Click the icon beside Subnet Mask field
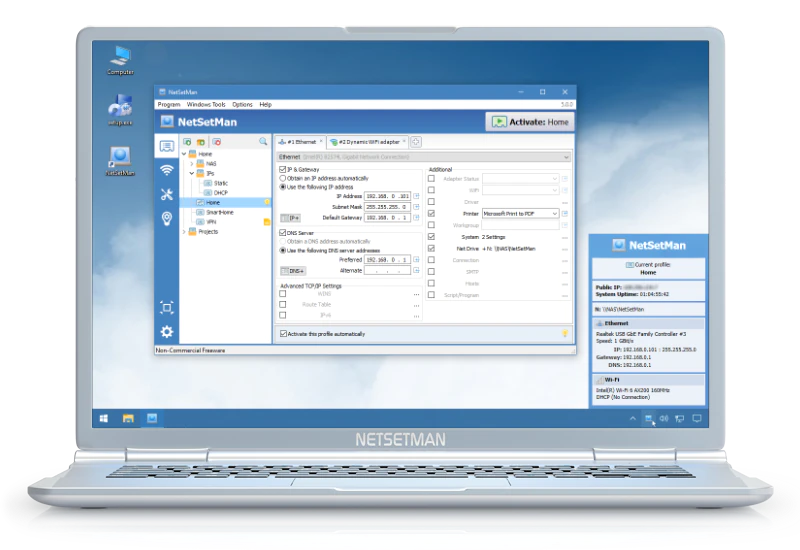 tap(416, 207)
